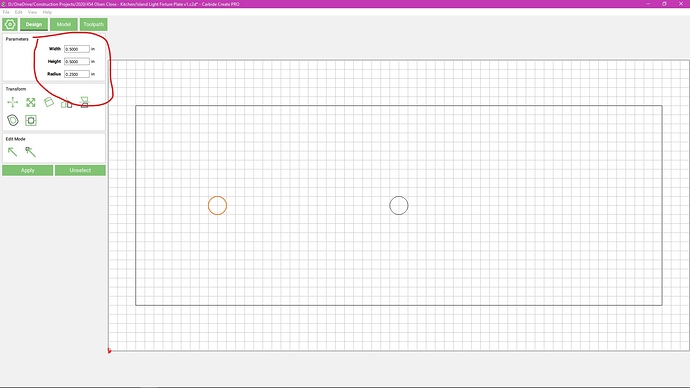Open the Edit menu
Image resolution: width=690 pixels, height=388 pixels.
pos(18,12)
